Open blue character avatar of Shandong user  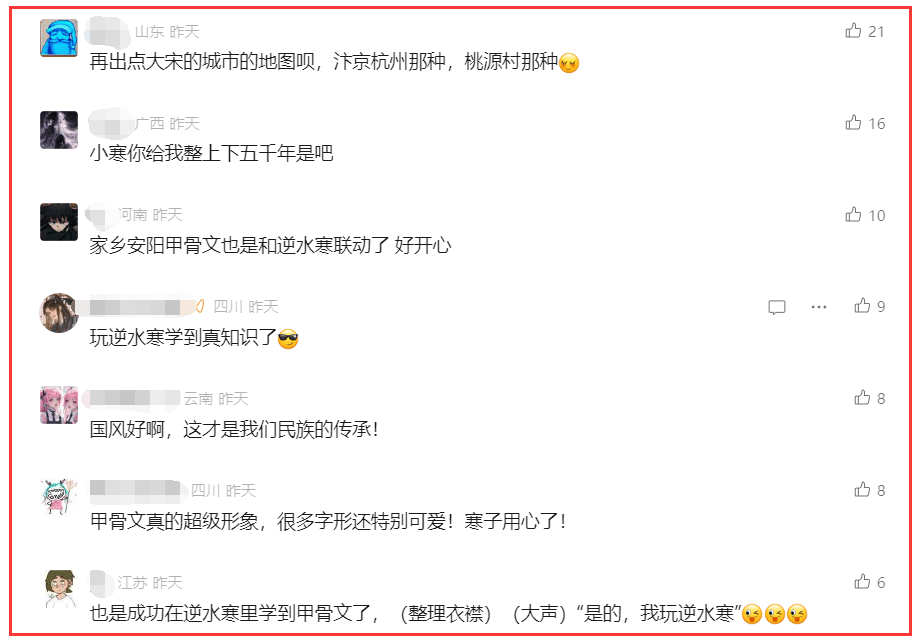pyautogui.click(x=59, y=37)
